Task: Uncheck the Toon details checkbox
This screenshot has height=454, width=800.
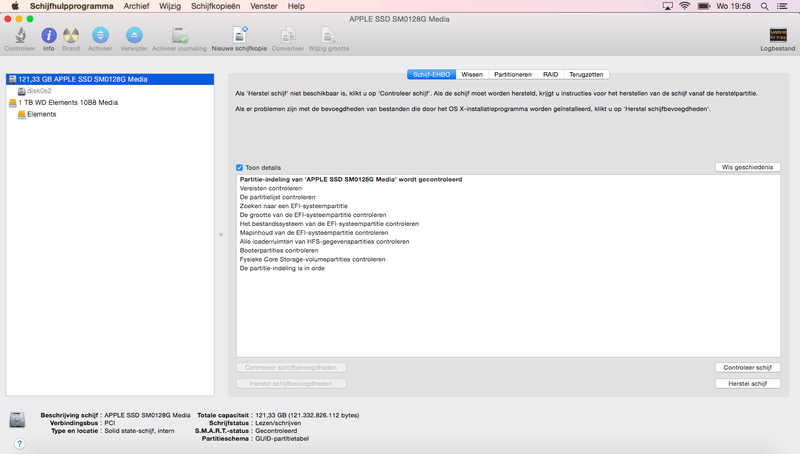Action: click(239, 167)
